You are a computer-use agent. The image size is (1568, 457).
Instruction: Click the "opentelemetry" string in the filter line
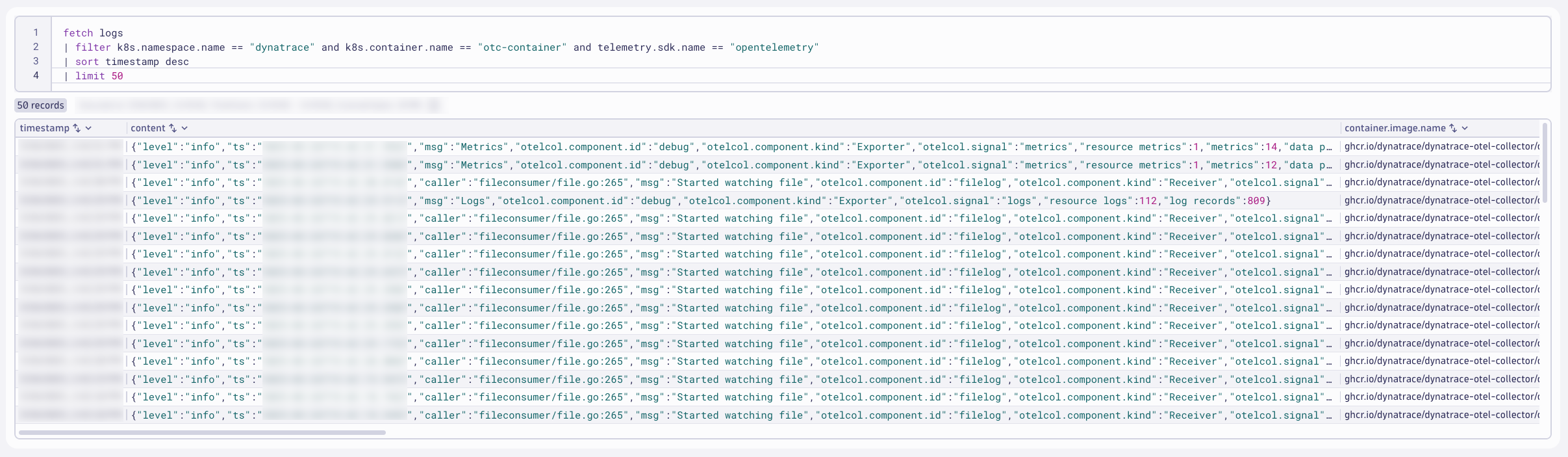pos(774,47)
